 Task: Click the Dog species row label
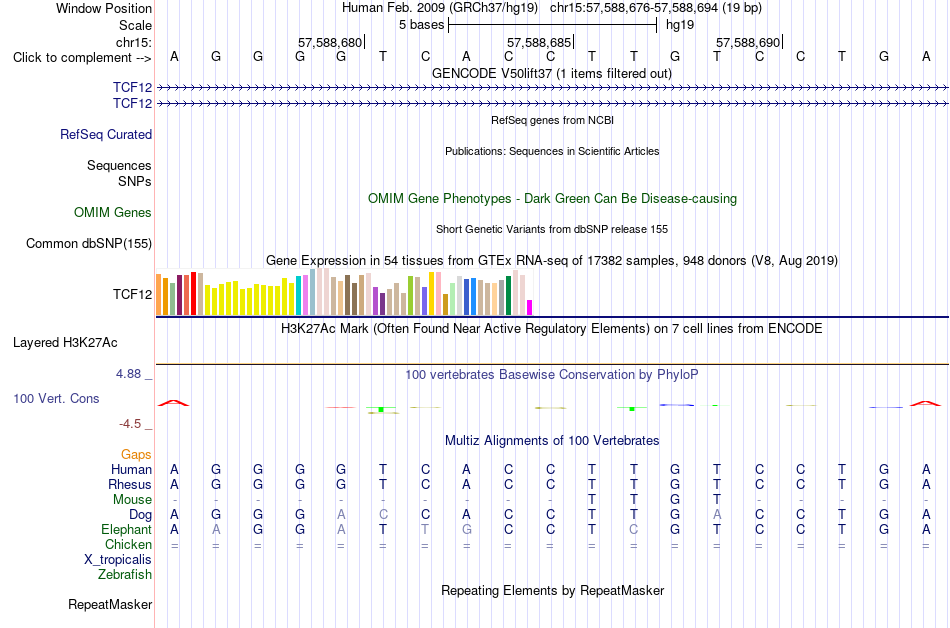(140, 515)
